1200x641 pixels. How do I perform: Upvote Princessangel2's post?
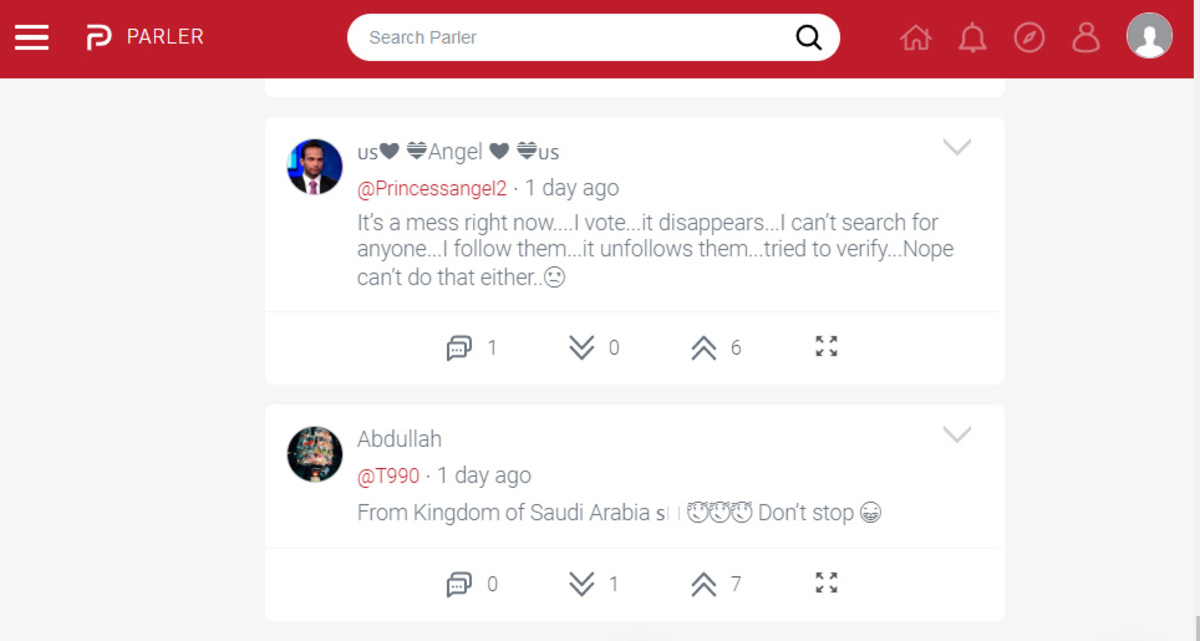point(704,348)
